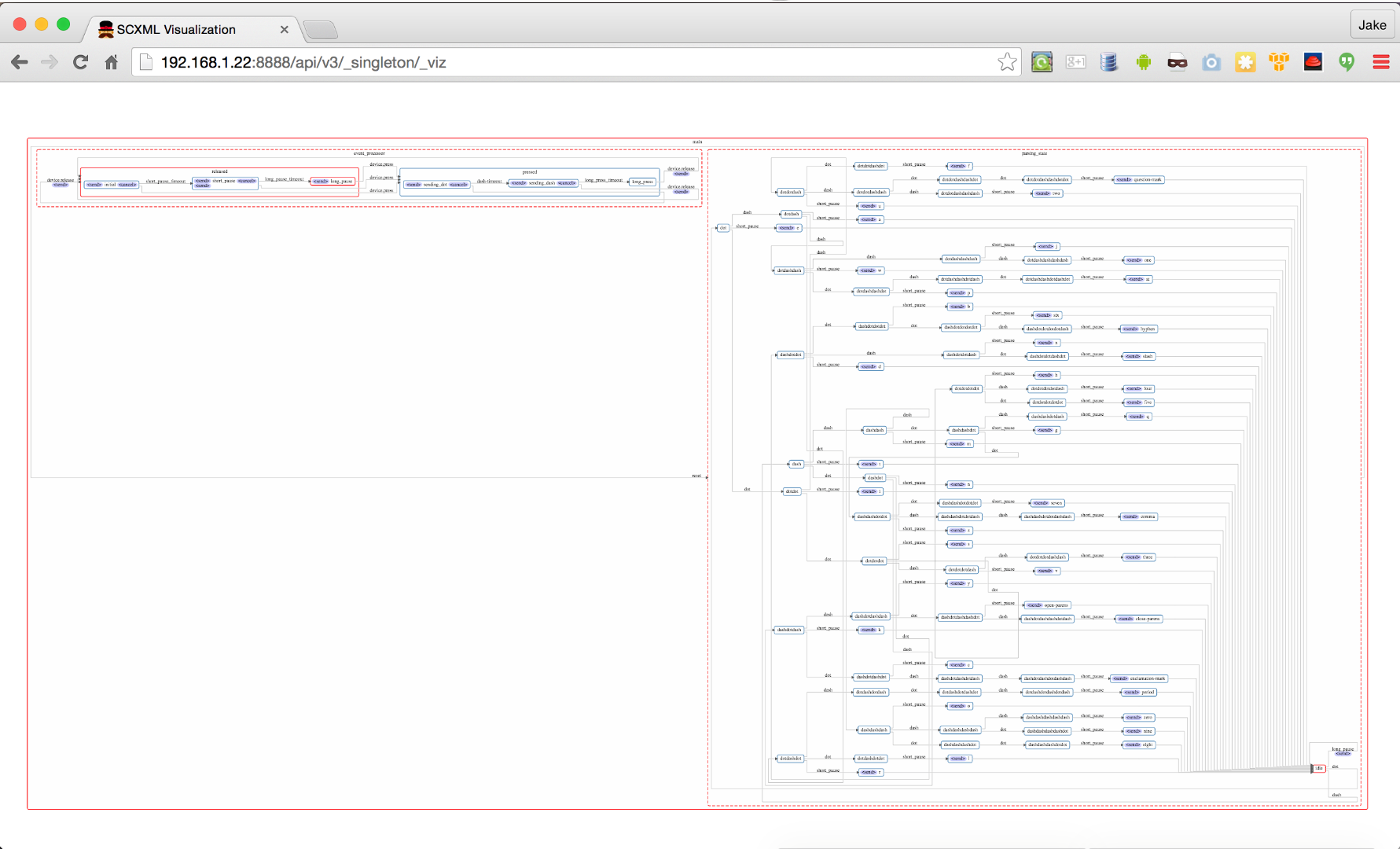The width and height of the screenshot is (1400, 849).
Task: Select the question-mark send node
Action: point(1139,179)
